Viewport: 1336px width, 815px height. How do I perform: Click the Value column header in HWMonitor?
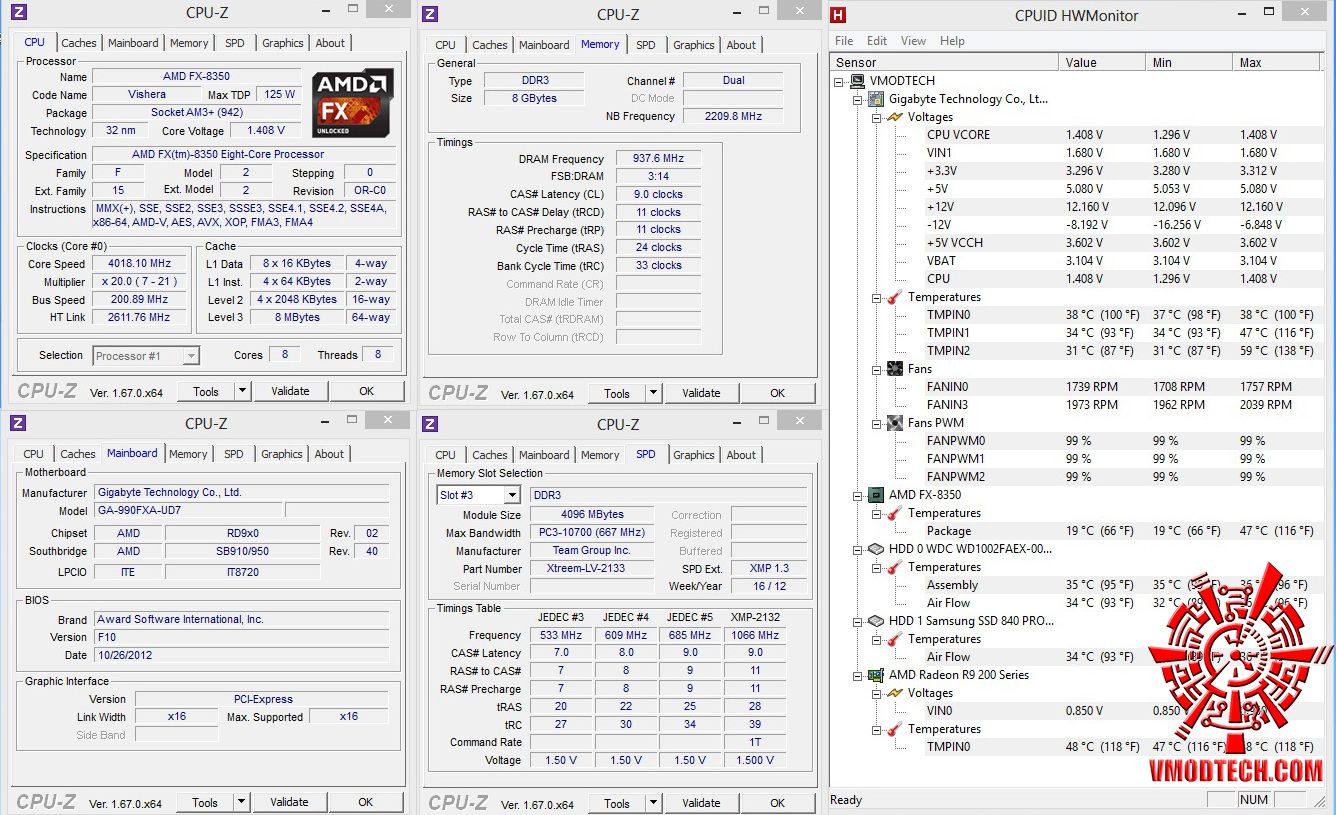pos(1103,62)
